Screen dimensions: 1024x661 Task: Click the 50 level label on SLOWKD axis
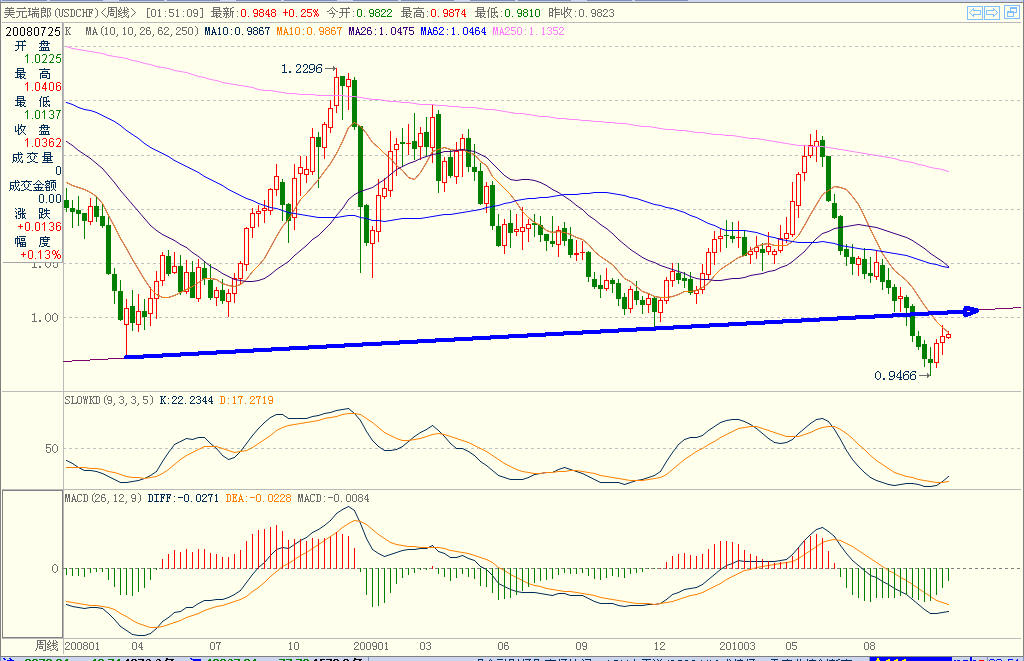(x=52, y=449)
